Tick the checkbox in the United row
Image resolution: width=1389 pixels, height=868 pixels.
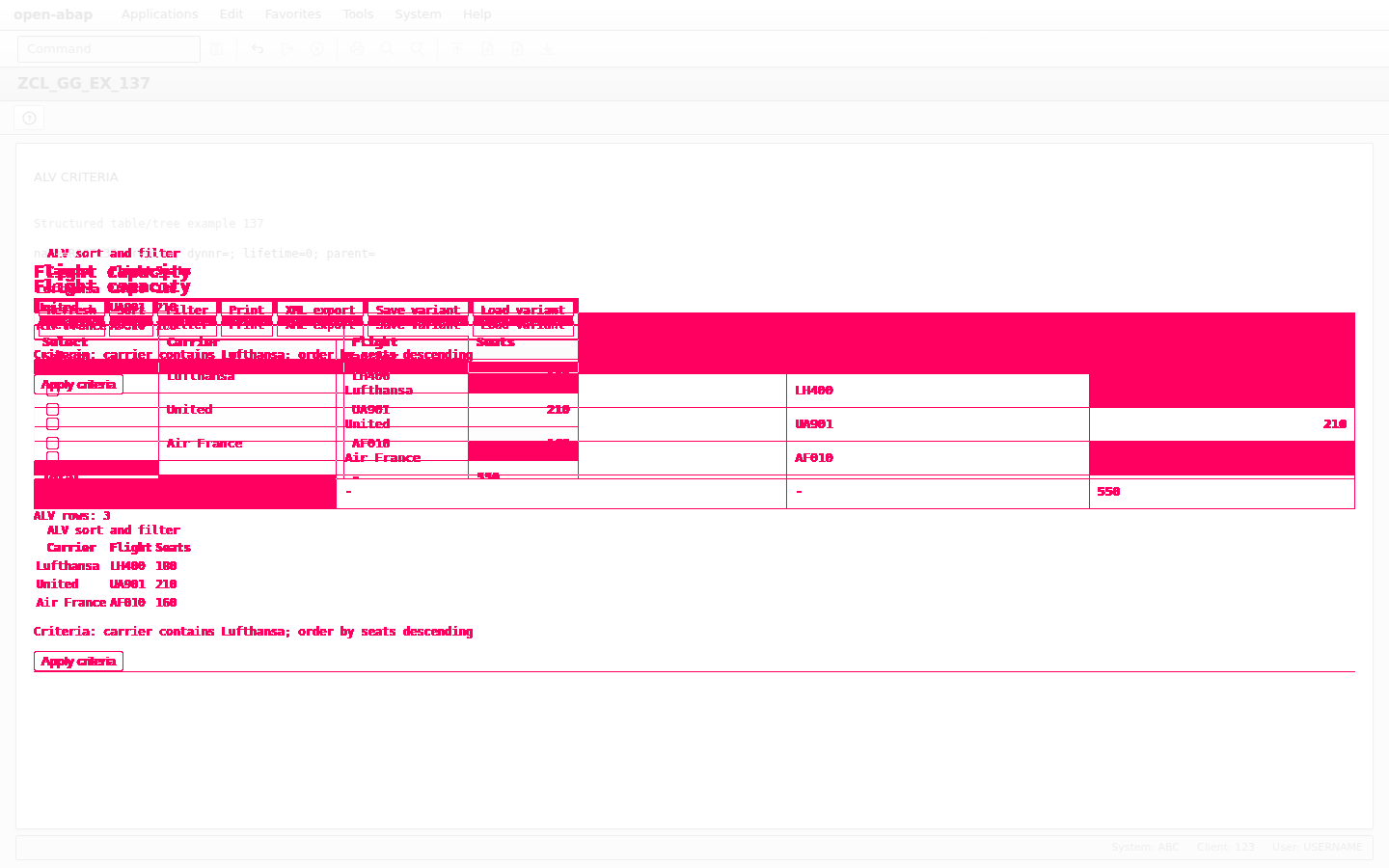click(53, 409)
